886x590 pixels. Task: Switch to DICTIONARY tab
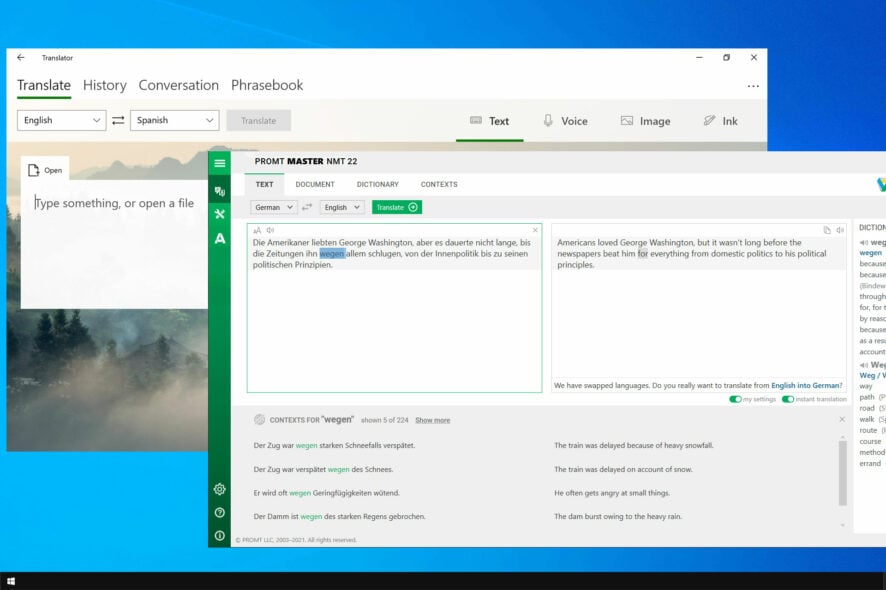point(377,184)
